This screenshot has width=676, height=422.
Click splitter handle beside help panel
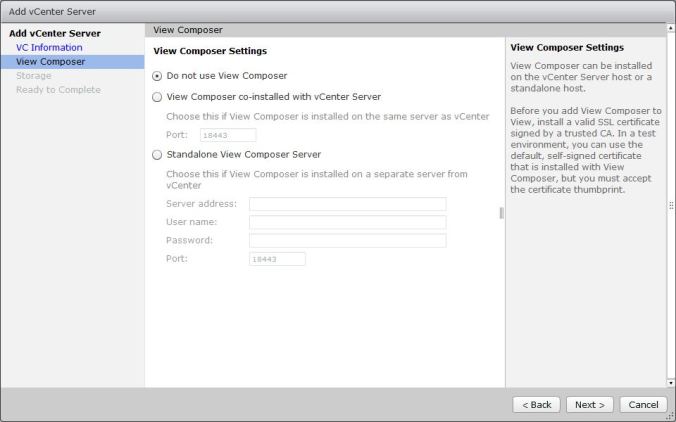502,213
